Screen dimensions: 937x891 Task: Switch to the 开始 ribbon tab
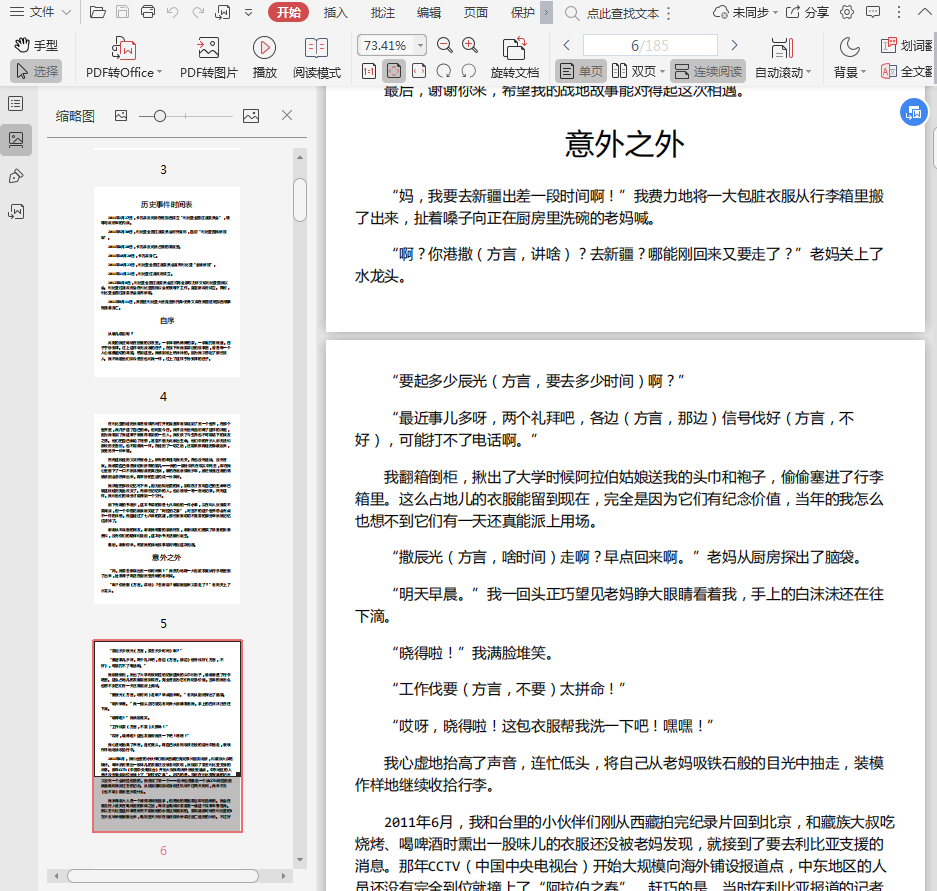288,12
